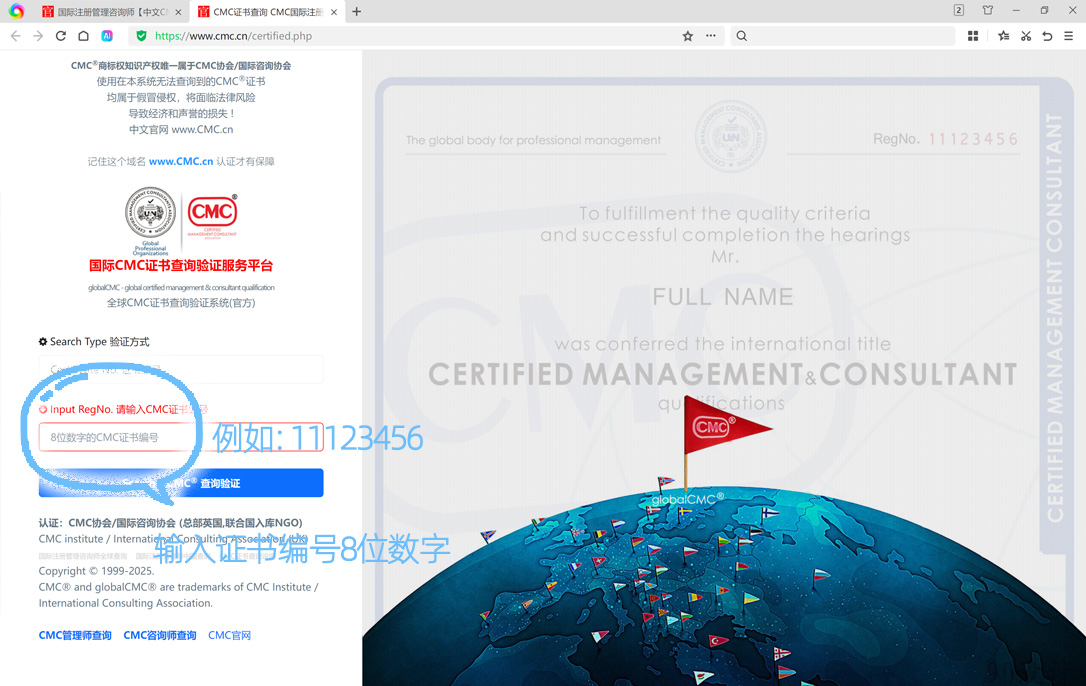The width and height of the screenshot is (1086, 686).
Task: Open the four-square extensions grid icon
Action: pos(972,36)
